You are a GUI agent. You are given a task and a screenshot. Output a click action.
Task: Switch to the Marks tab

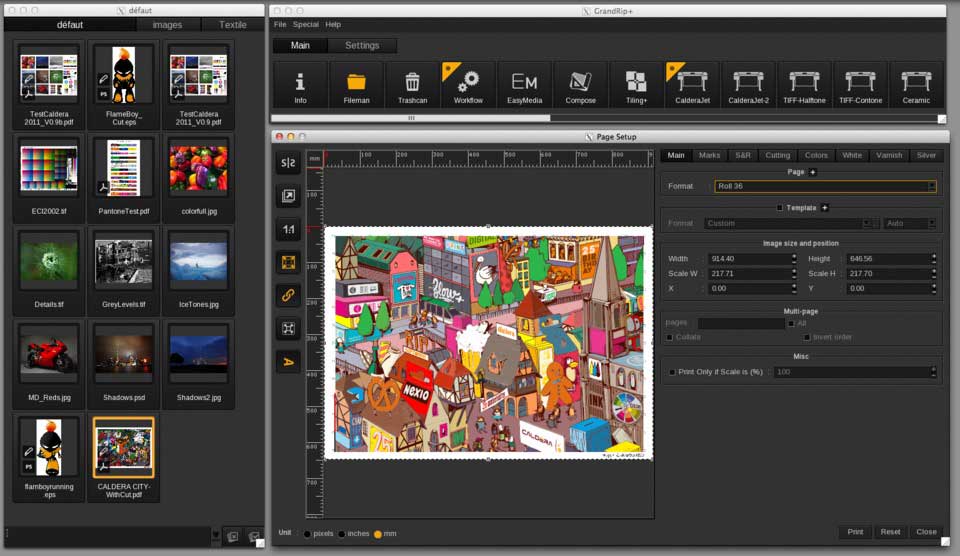pos(709,156)
